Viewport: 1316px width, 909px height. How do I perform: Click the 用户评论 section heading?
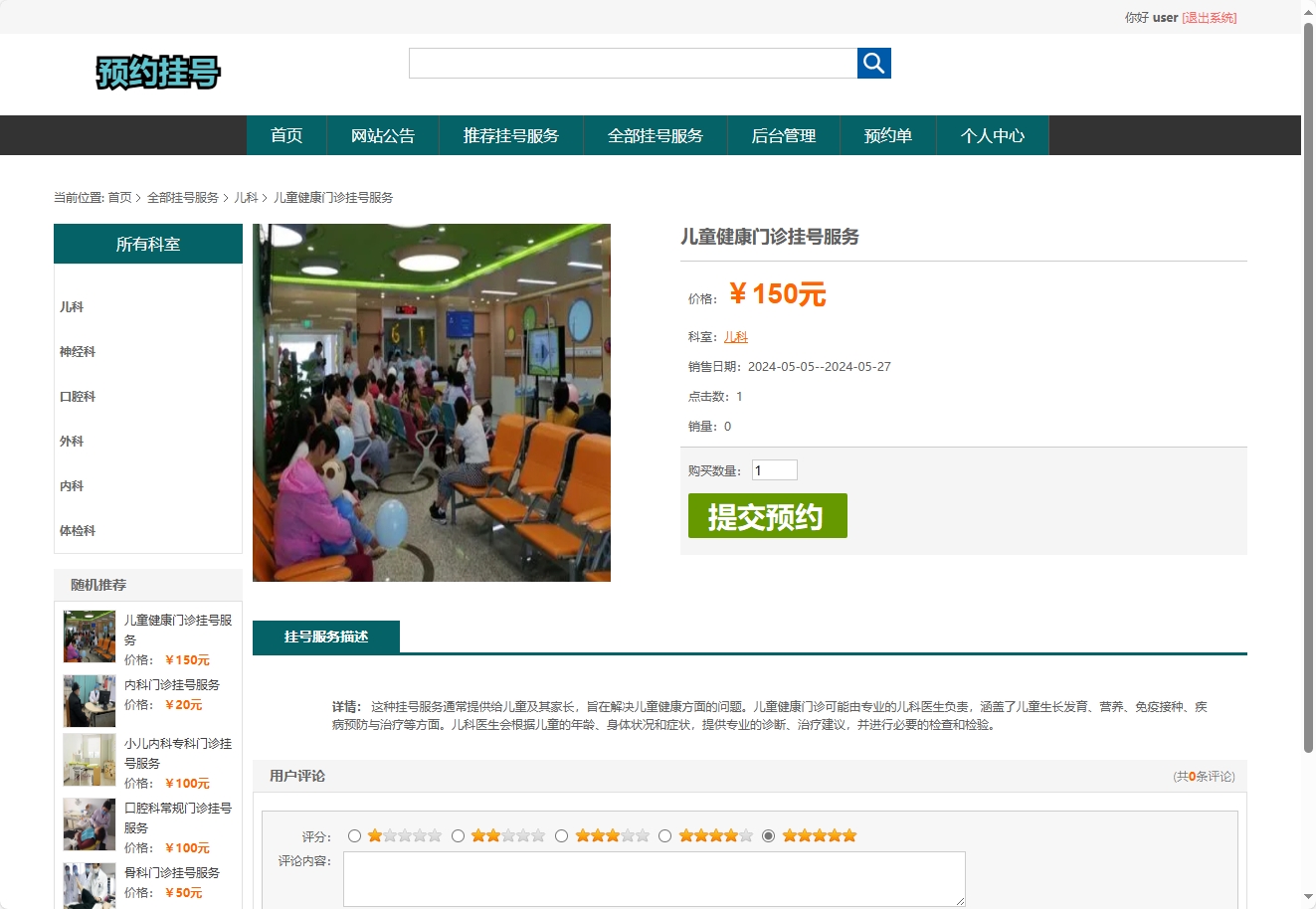point(297,776)
